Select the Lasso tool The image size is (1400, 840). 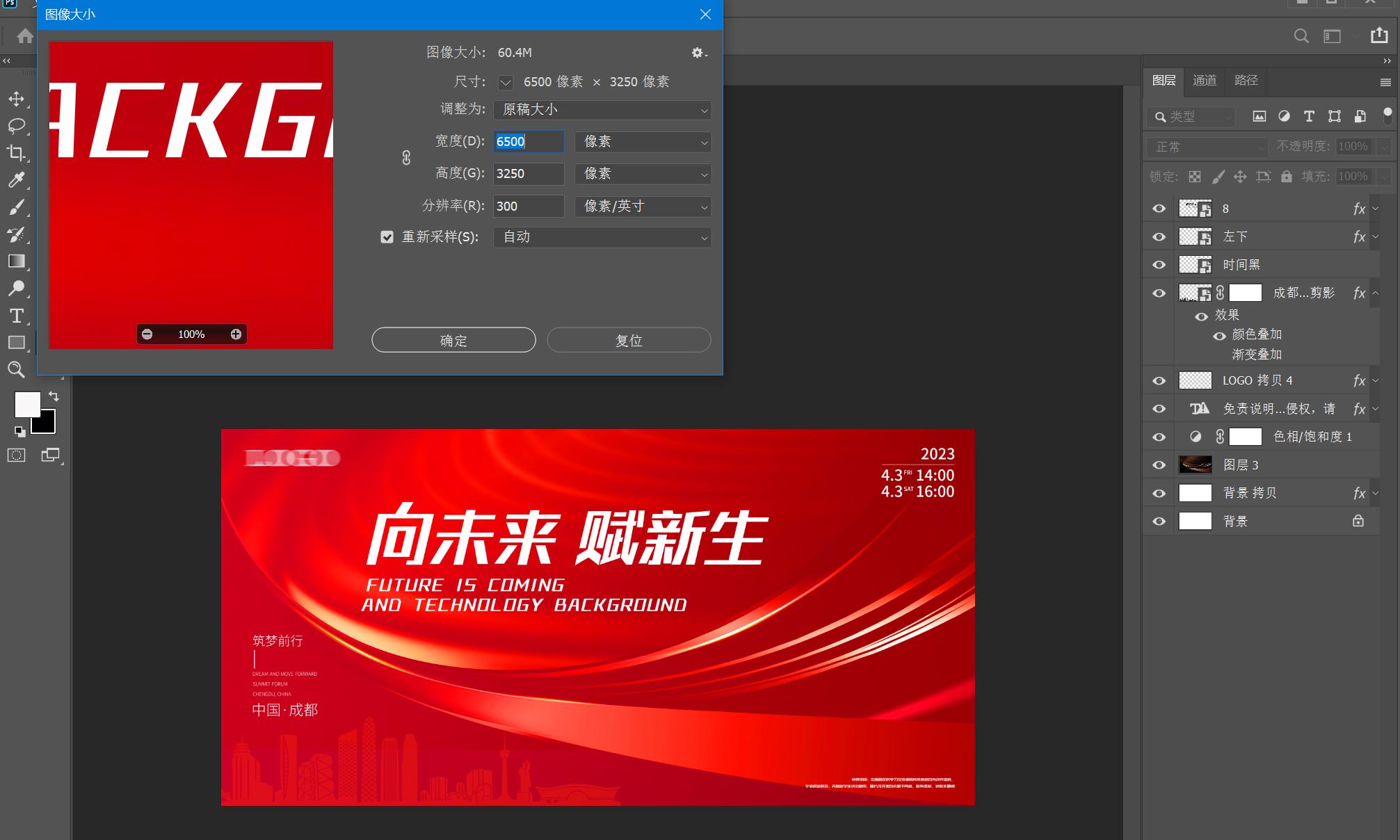point(16,125)
